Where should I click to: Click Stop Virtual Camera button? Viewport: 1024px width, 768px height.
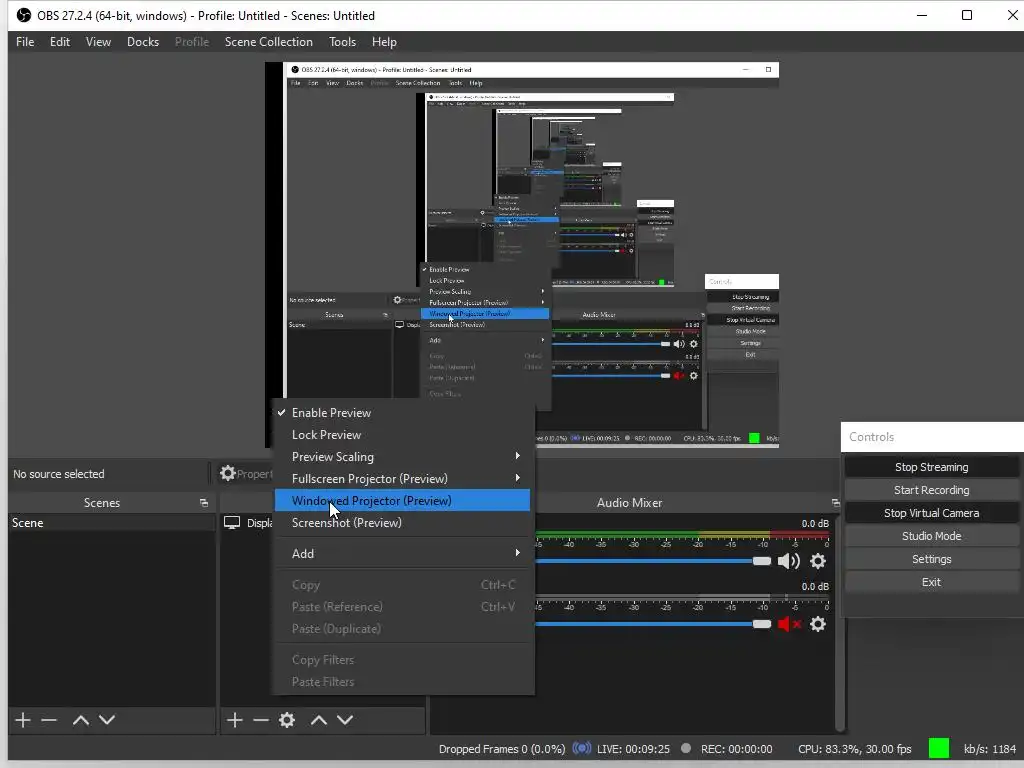coord(931,513)
